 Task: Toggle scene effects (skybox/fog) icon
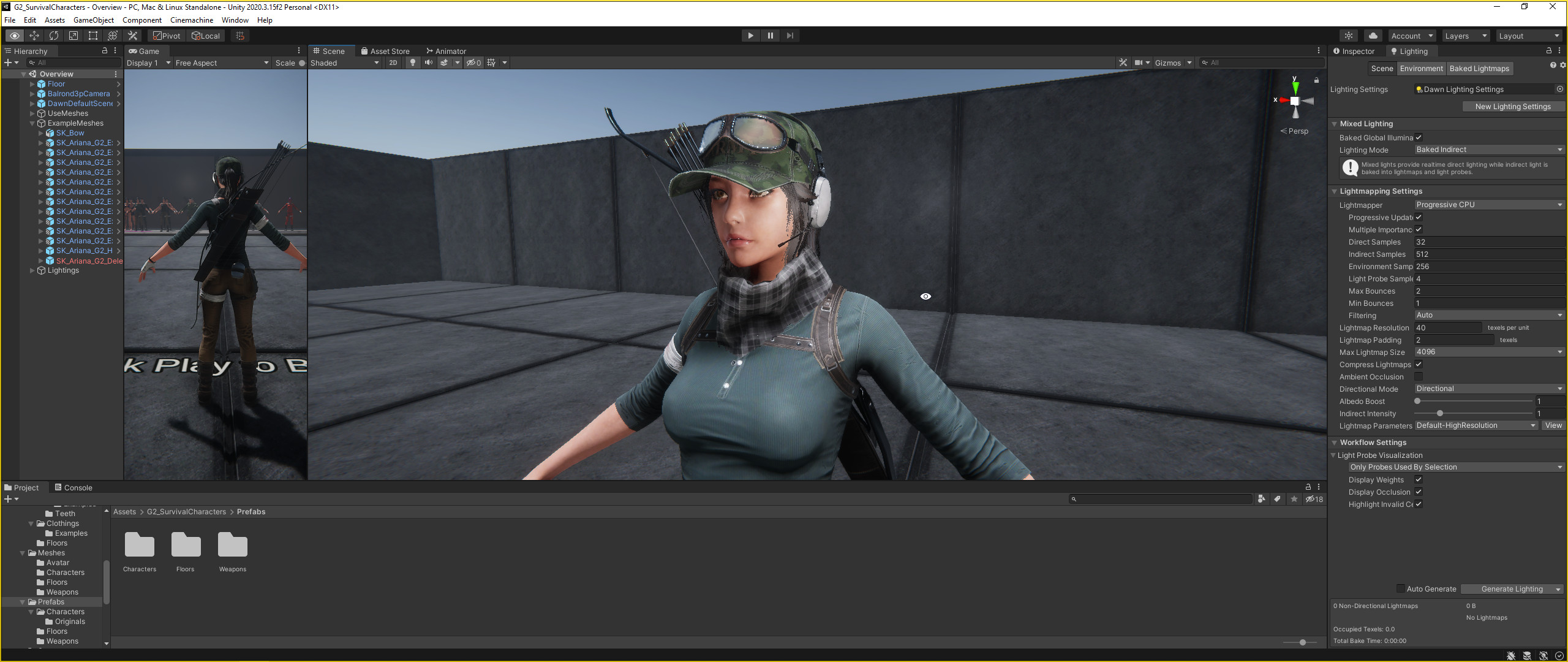pos(445,63)
